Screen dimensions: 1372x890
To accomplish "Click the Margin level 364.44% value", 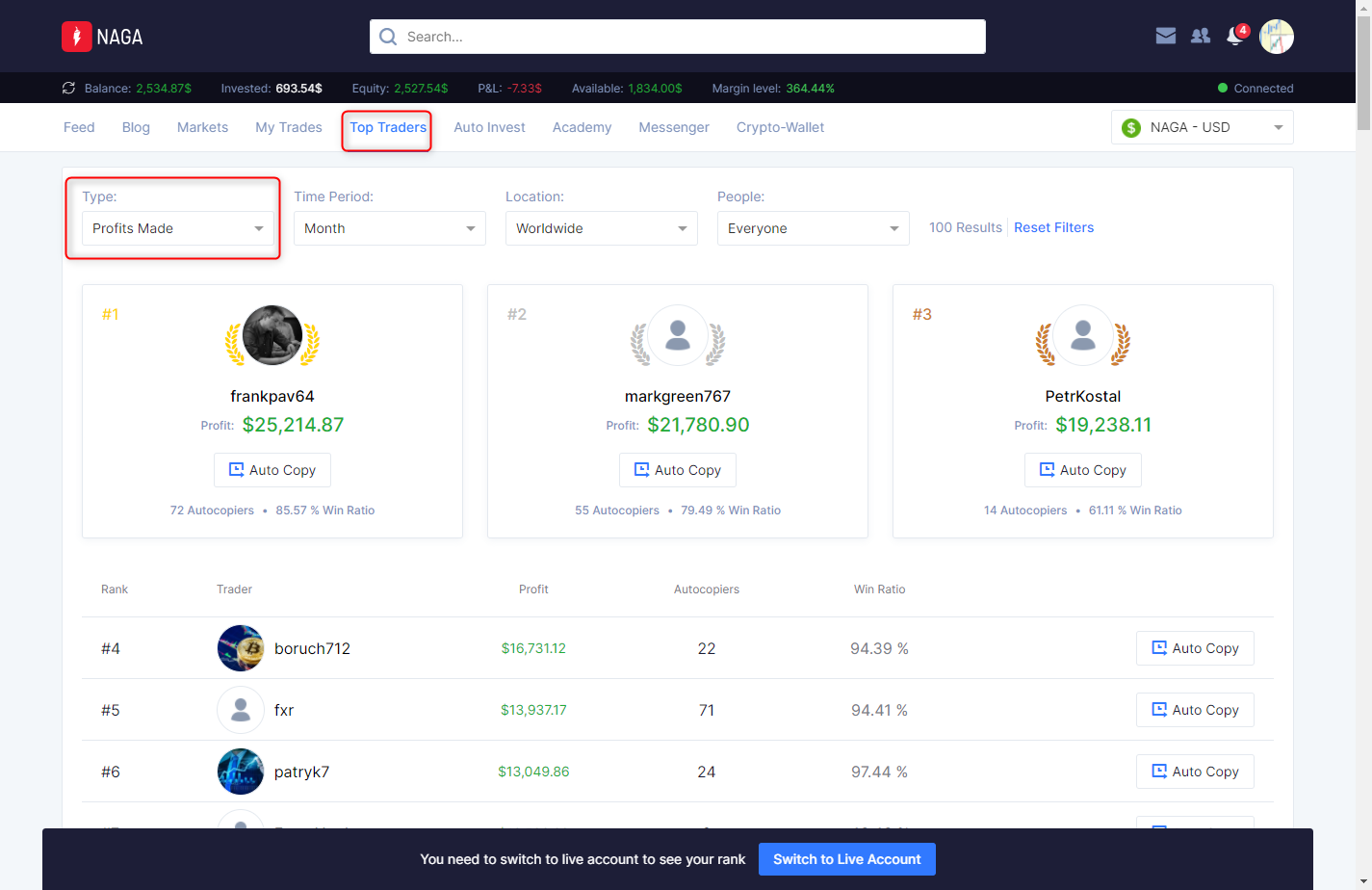I will tap(810, 88).
